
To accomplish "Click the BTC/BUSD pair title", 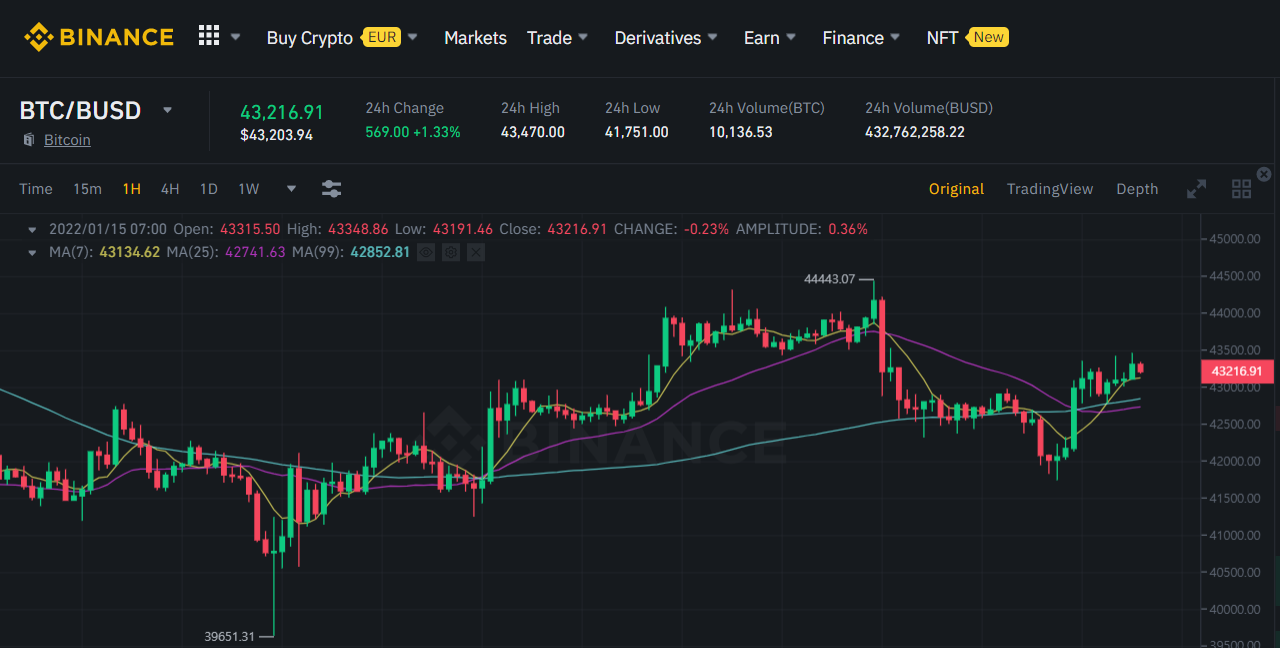I will click(x=80, y=110).
